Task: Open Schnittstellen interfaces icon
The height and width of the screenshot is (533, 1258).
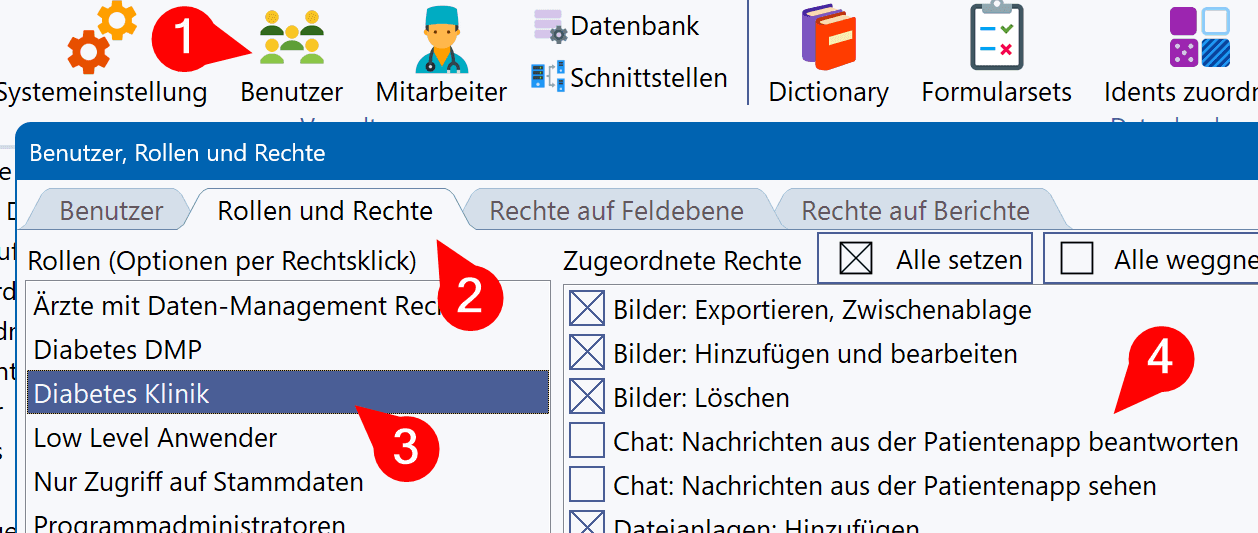Action: [548, 77]
